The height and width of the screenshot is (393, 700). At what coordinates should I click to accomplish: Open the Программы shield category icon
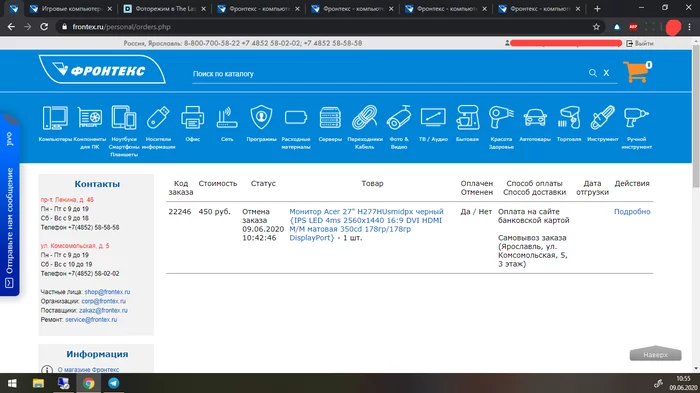click(261, 118)
